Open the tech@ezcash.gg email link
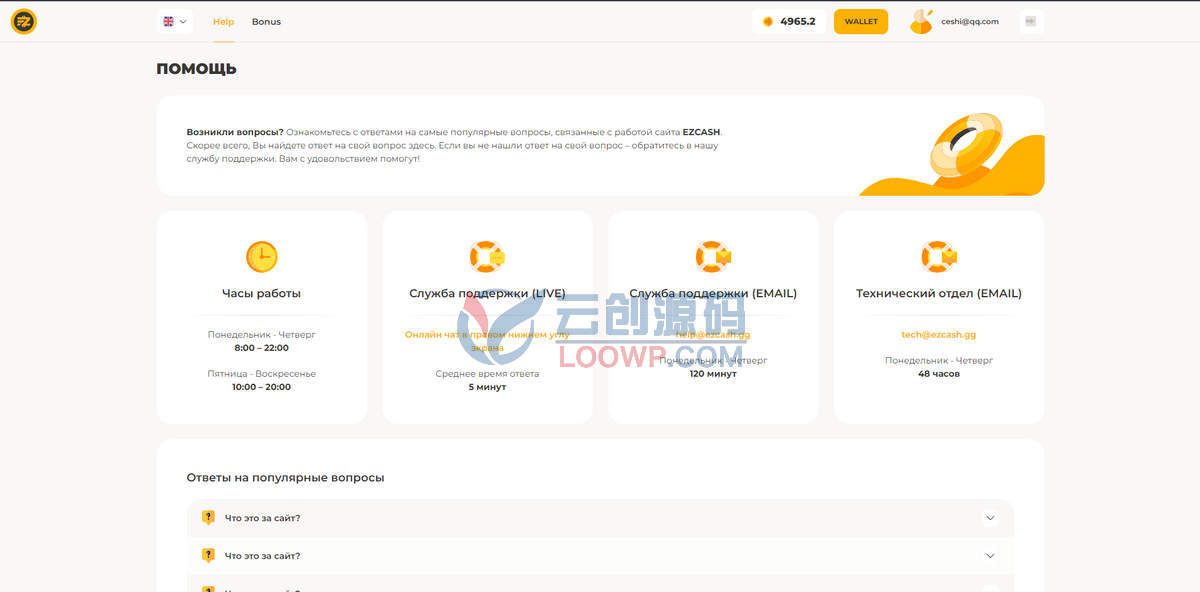1200x592 pixels. coord(939,335)
